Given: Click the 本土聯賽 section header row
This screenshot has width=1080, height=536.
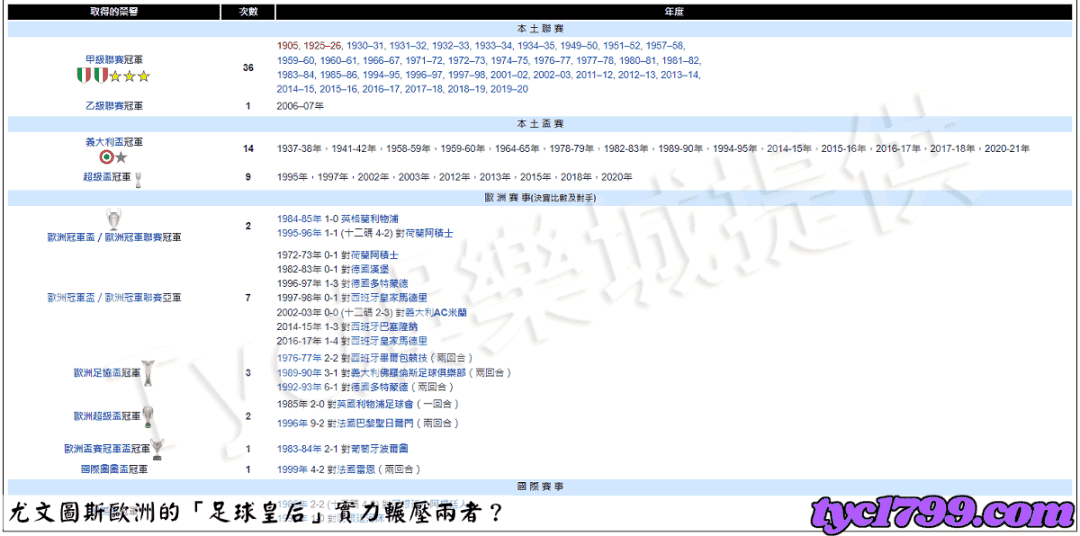Looking at the screenshot, I should [x=540, y=29].
